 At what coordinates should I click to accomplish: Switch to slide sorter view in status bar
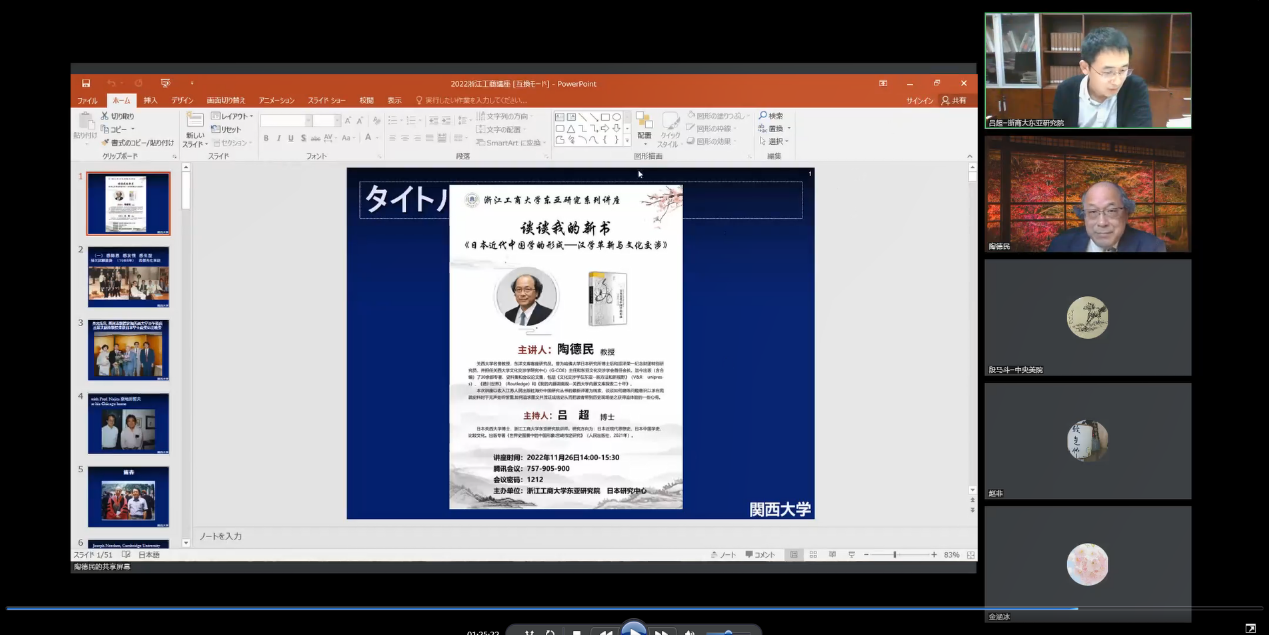point(813,554)
